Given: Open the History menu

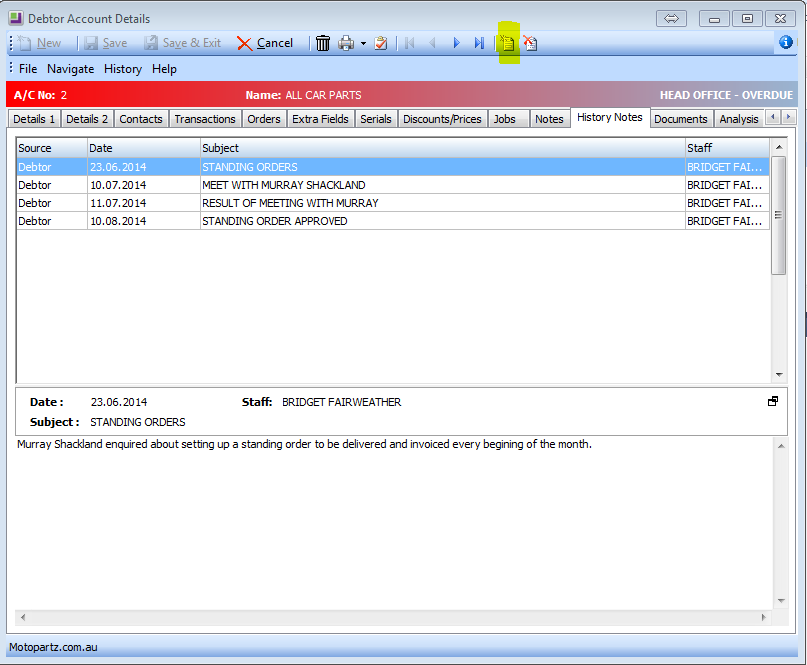Looking at the screenshot, I should point(123,69).
